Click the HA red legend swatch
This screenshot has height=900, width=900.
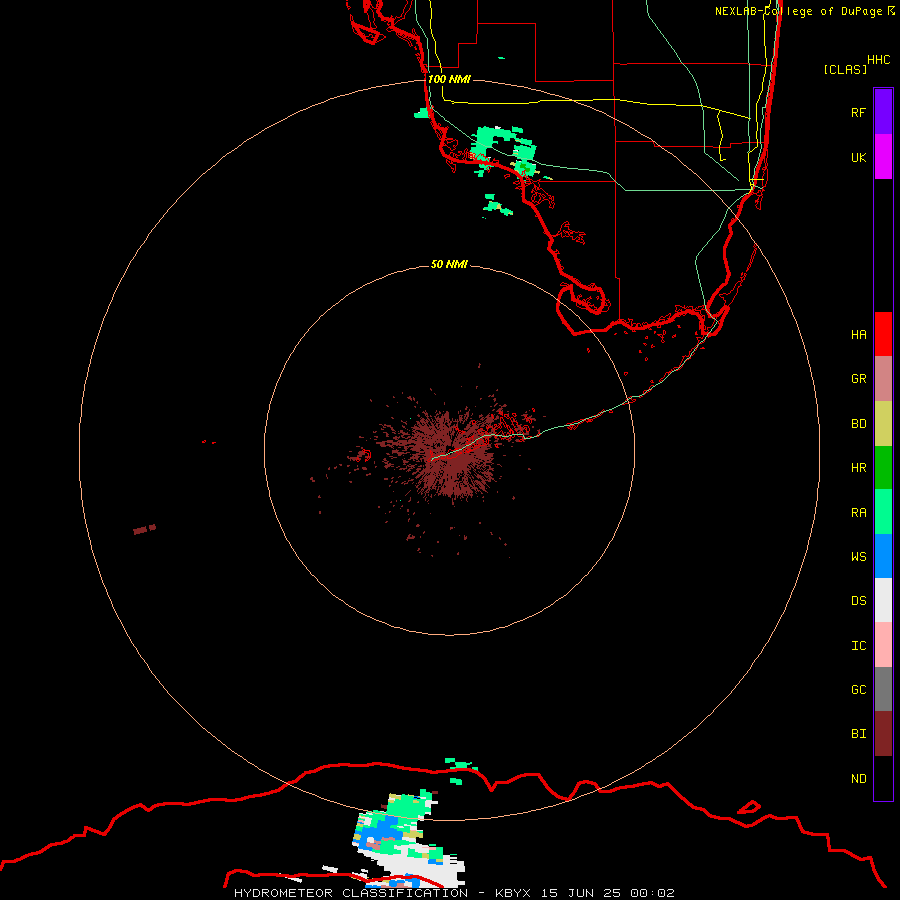click(x=883, y=334)
